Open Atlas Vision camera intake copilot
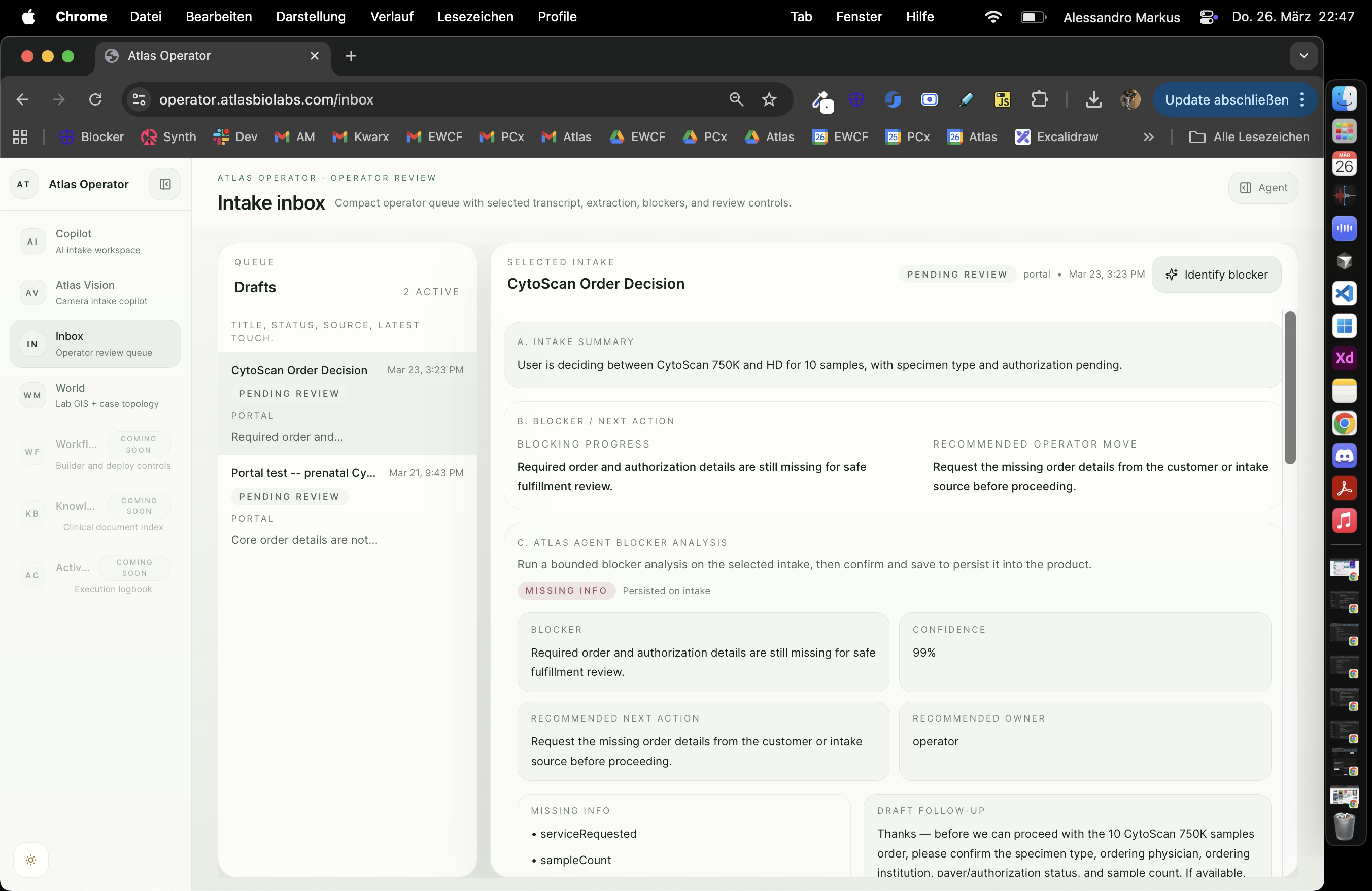Viewport: 1372px width, 891px height. [95, 293]
